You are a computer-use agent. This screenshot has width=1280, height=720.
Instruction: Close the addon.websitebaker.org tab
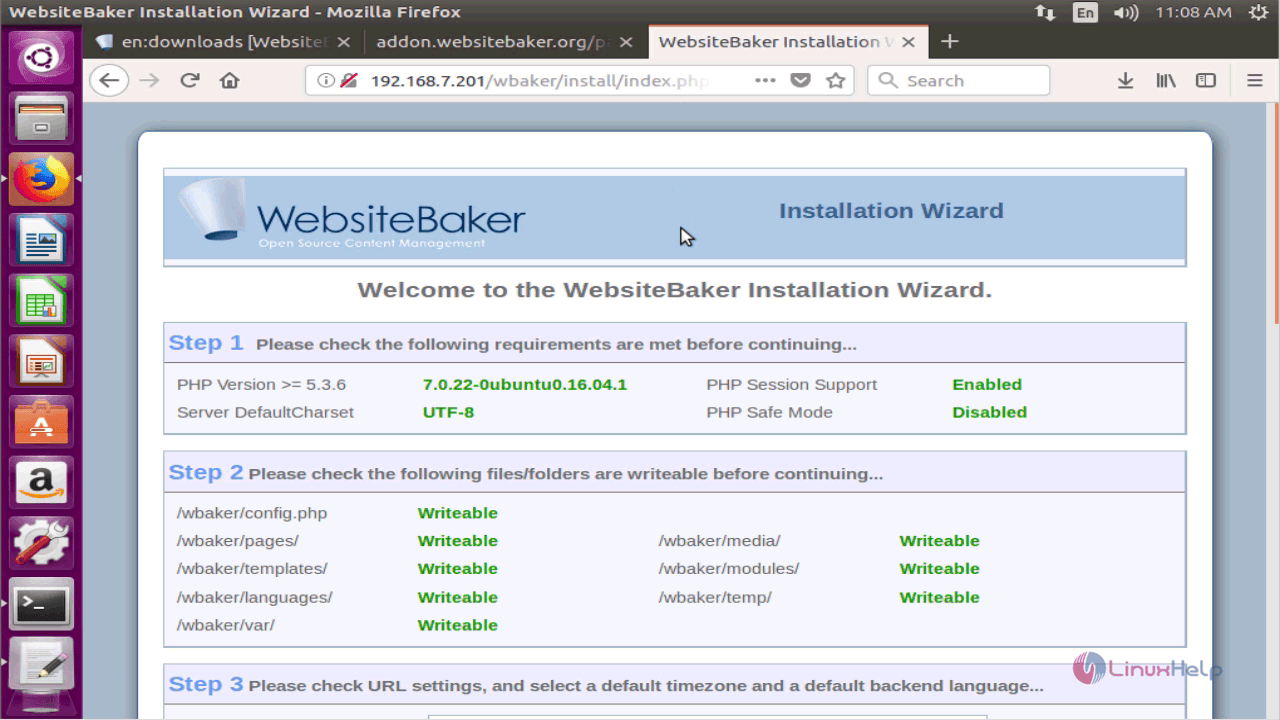tap(626, 42)
